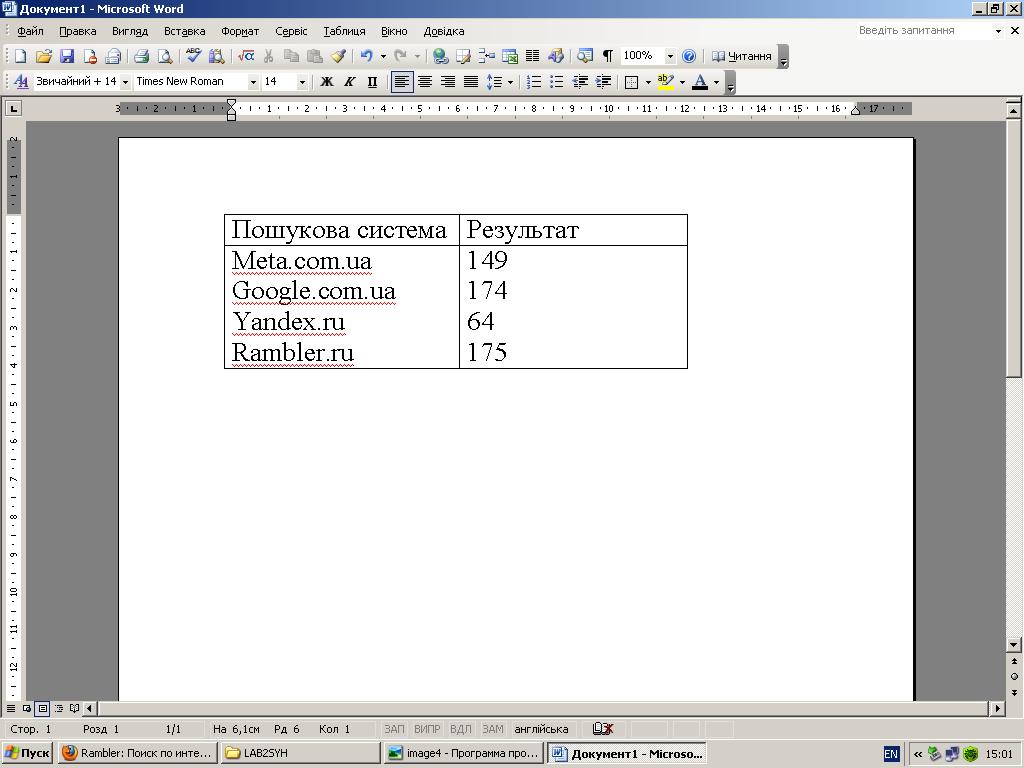Viewport: 1024px width, 768px height.
Task: Click the Permission icon next to Save
Action: point(90,56)
